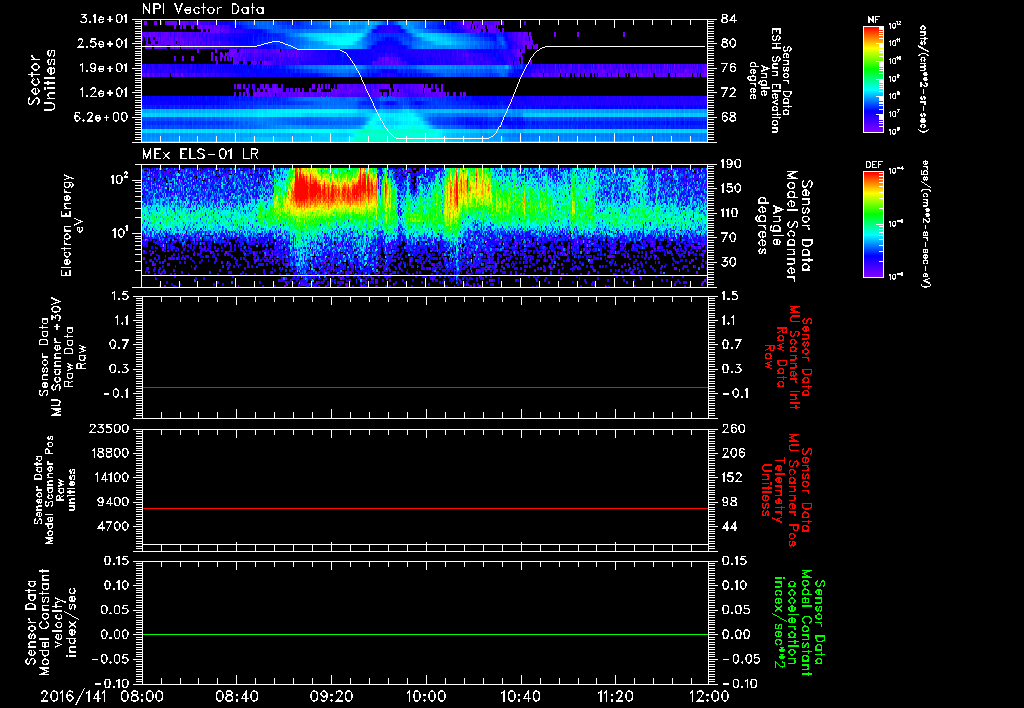
Task: Click the red high-flux region in electron spectrogram
Action: pos(333,189)
